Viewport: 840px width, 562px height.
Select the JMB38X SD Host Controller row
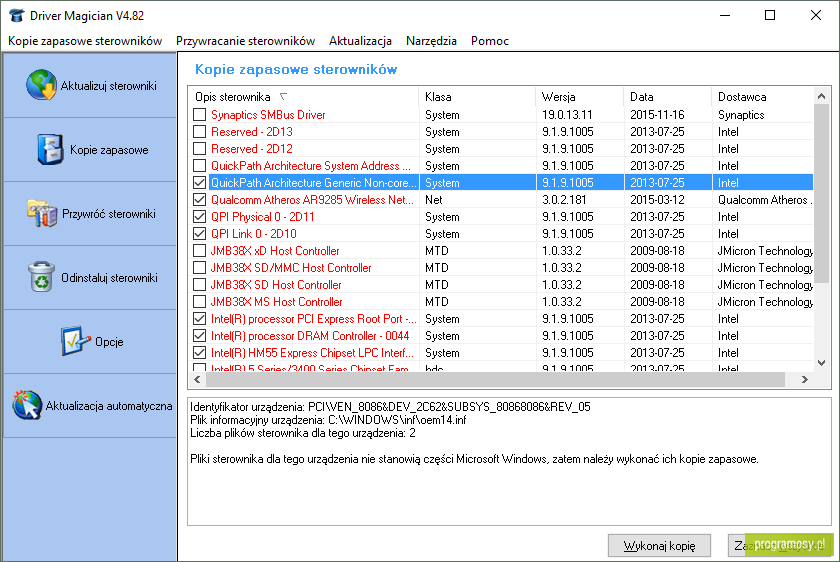[500, 285]
